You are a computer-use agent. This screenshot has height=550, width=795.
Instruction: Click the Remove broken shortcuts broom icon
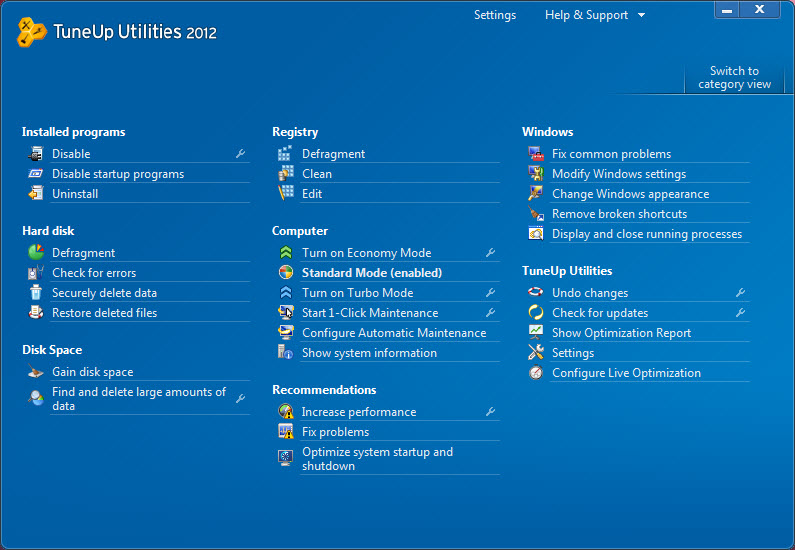coord(535,214)
